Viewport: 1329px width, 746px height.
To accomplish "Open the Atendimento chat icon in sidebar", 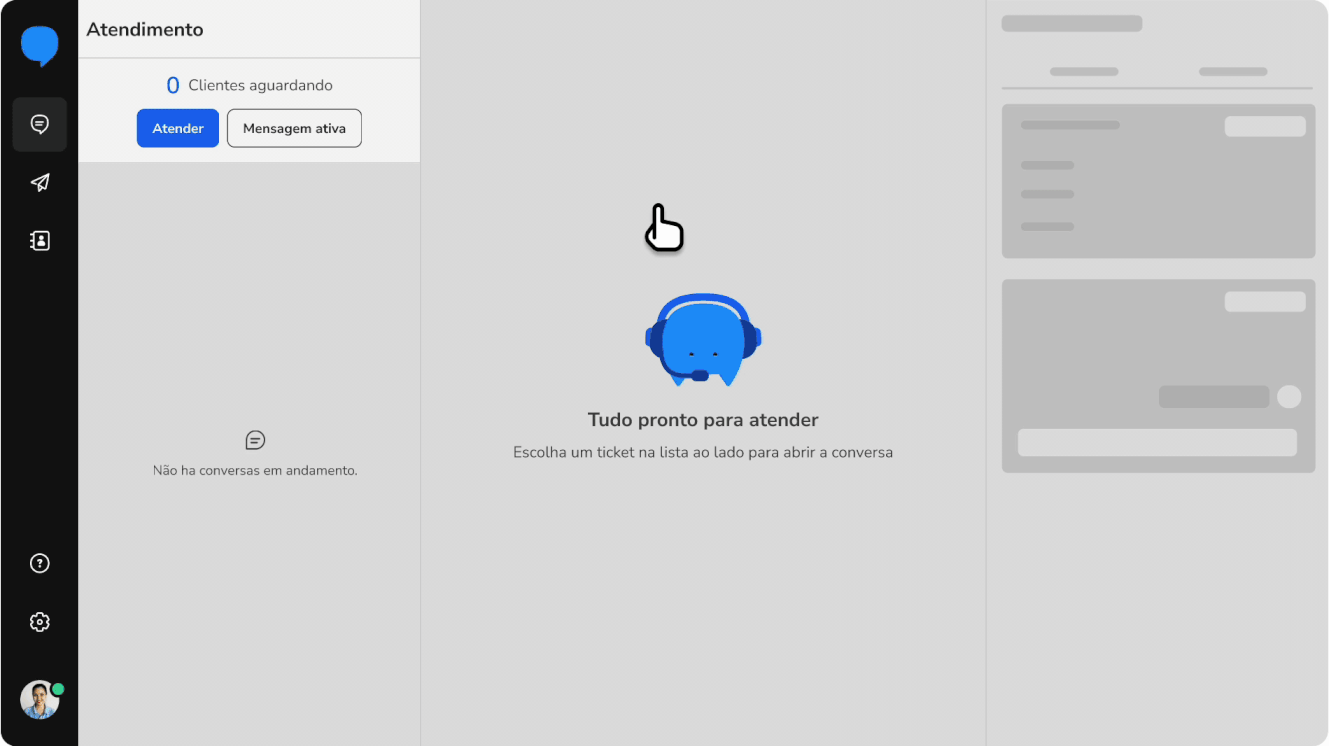I will pos(40,124).
